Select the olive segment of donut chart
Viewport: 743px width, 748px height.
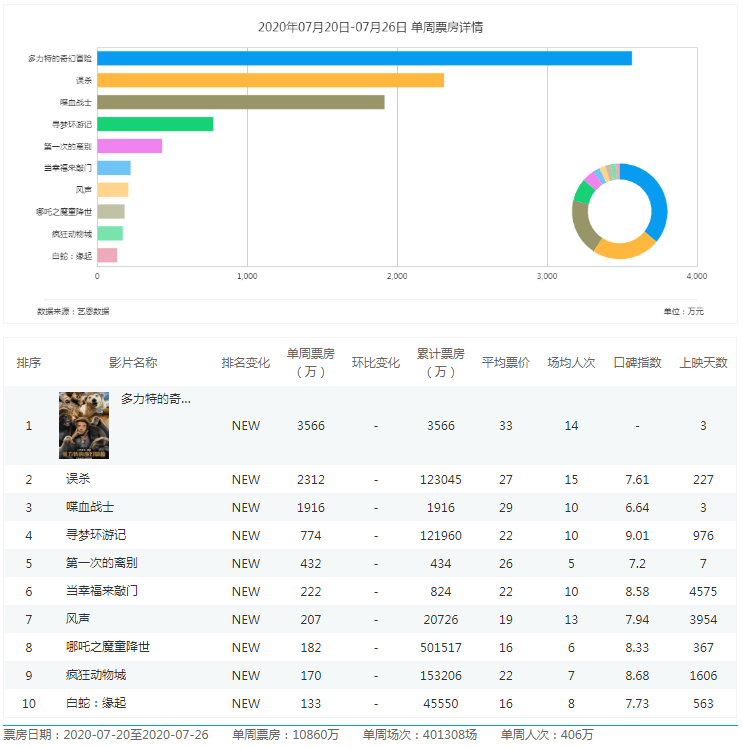[582, 224]
